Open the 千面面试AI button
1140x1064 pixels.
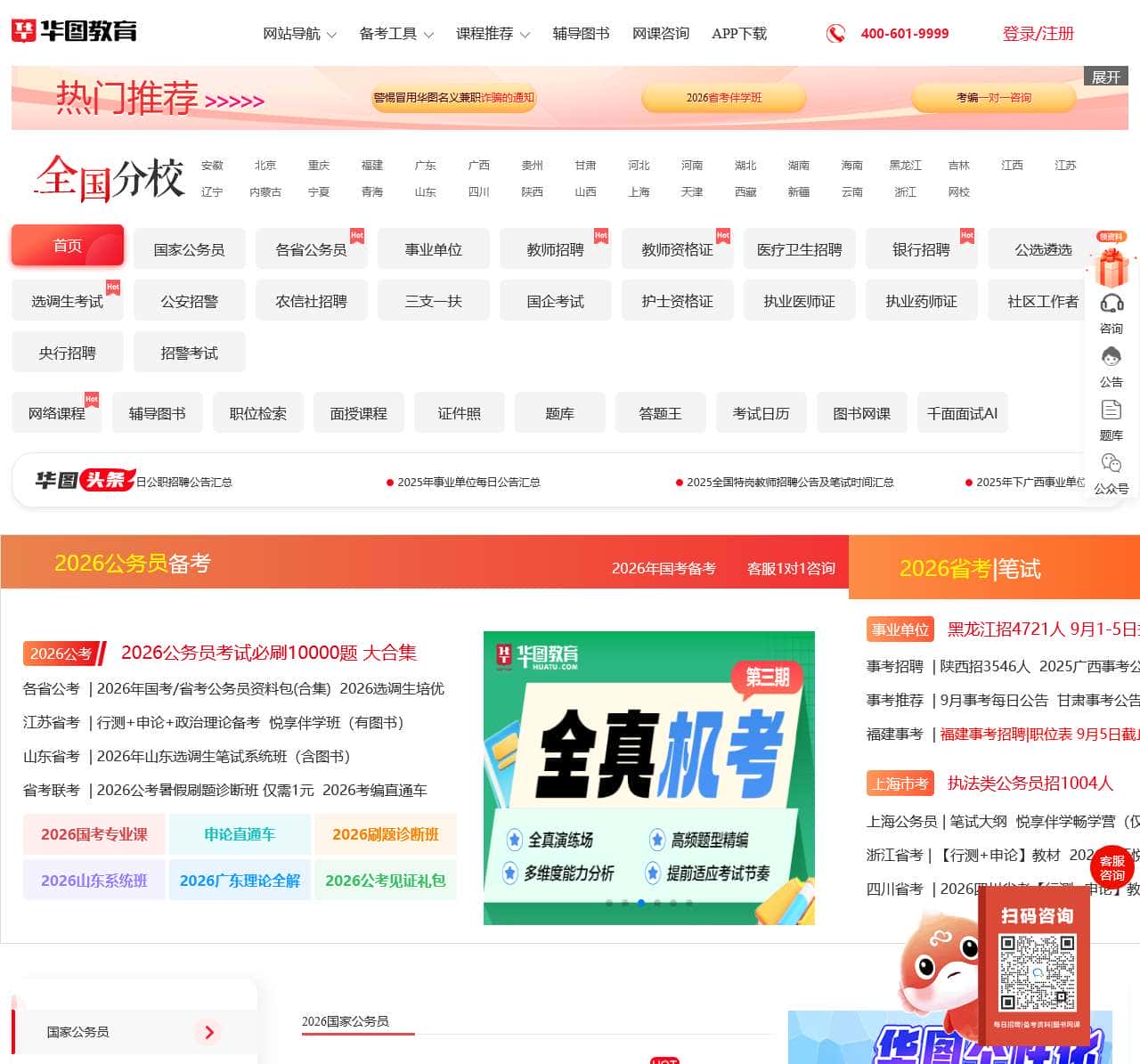click(x=962, y=413)
